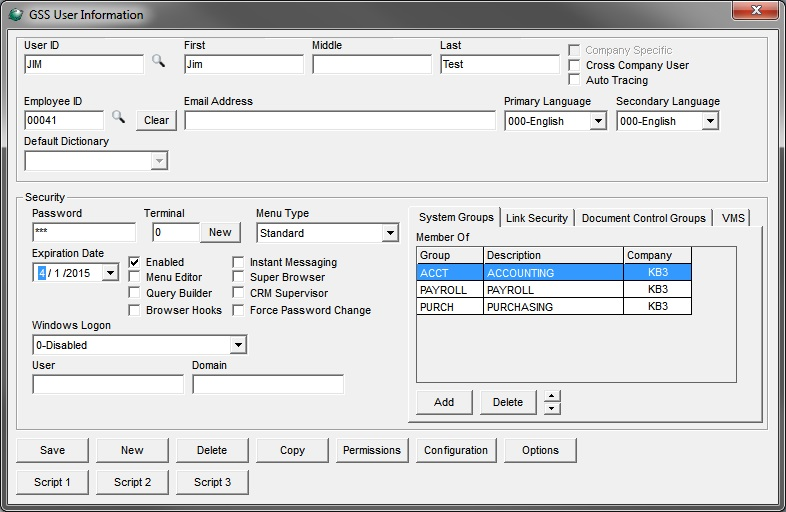Open the Secondary Language dropdown
Screen dimensions: 786x512
click(x=710, y=121)
